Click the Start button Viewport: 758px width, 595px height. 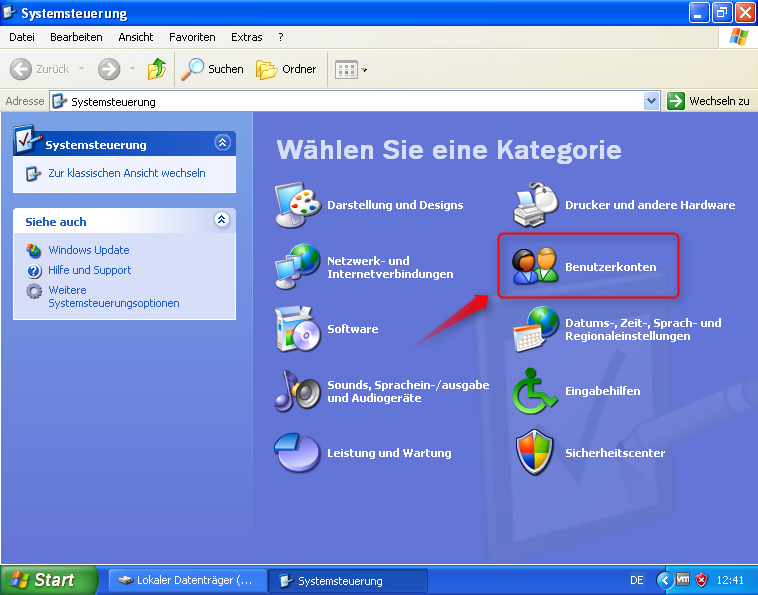pos(49,580)
